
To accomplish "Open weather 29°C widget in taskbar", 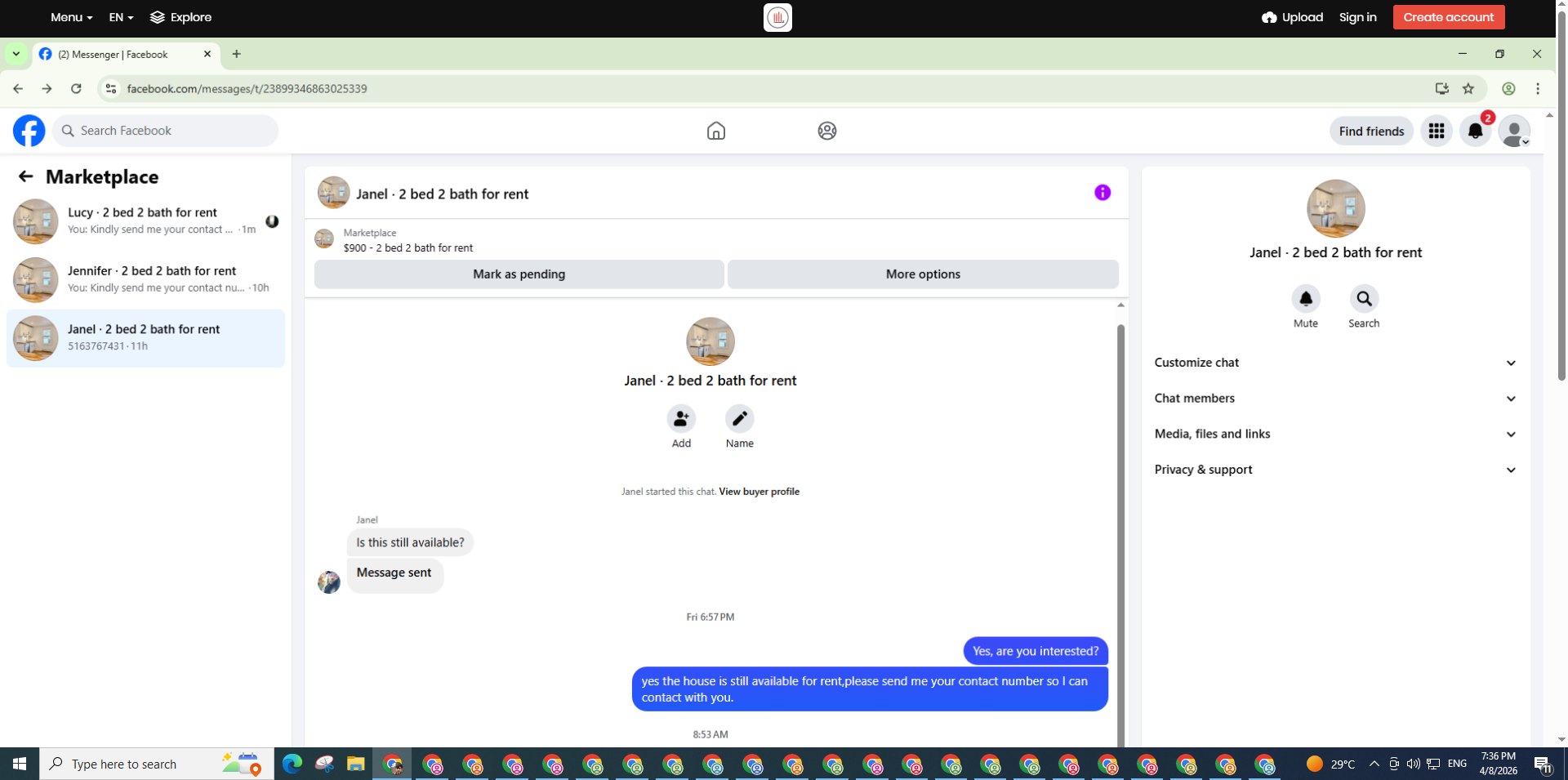I will pyautogui.click(x=1331, y=764).
